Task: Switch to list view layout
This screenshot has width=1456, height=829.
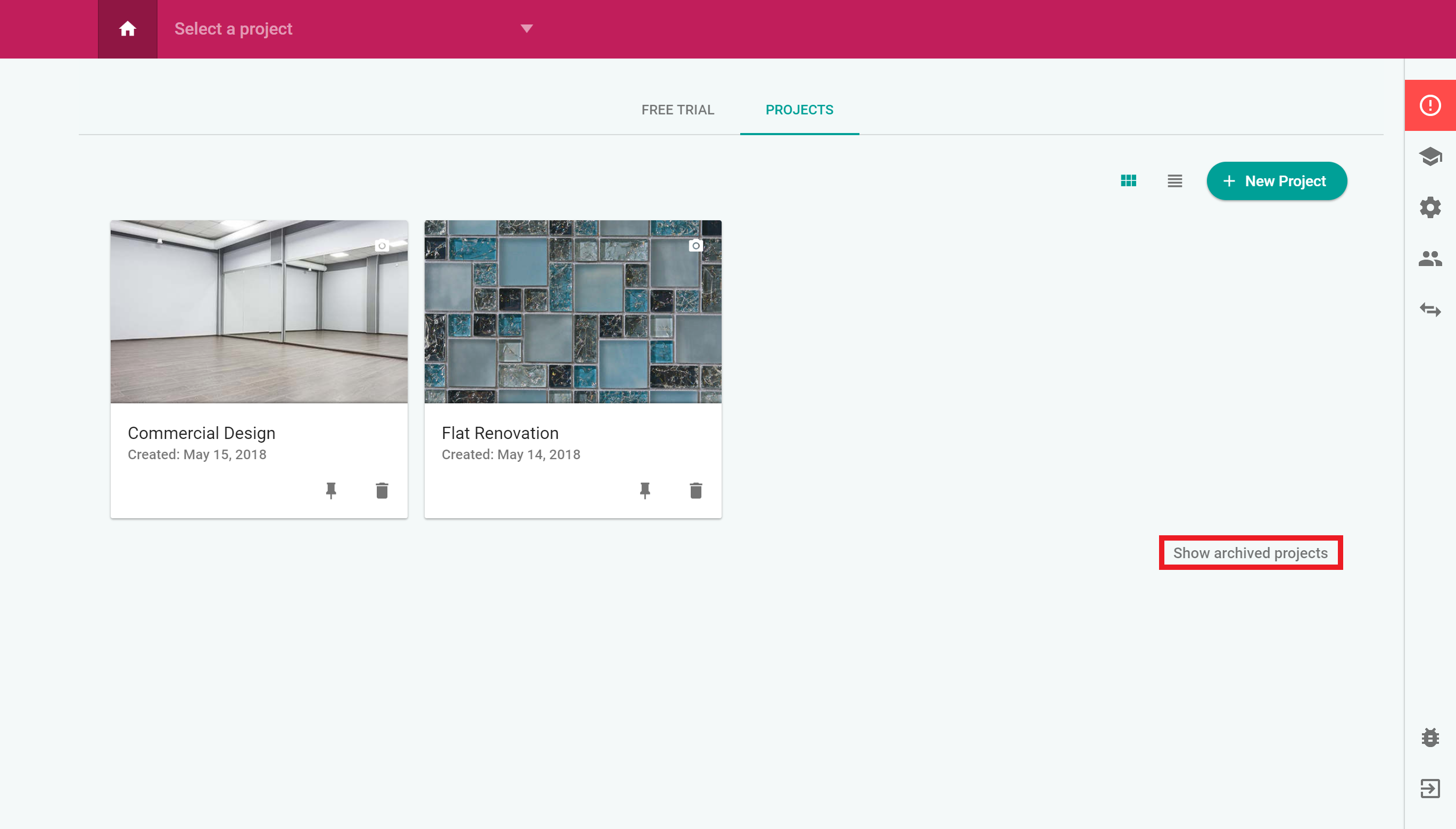Action: [x=1174, y=181]
